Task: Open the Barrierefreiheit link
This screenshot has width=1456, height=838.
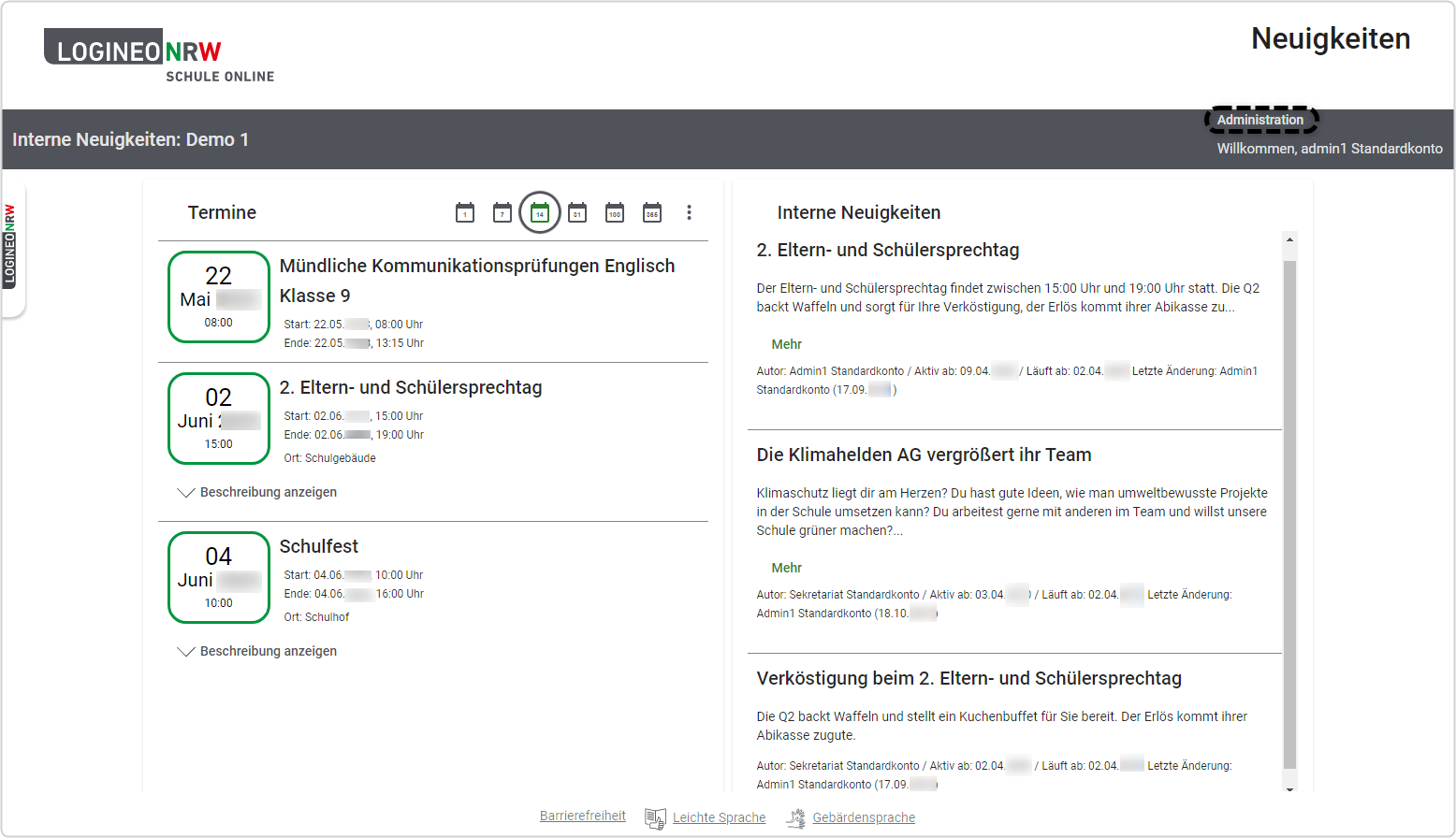Action: [x=583, y=816]
